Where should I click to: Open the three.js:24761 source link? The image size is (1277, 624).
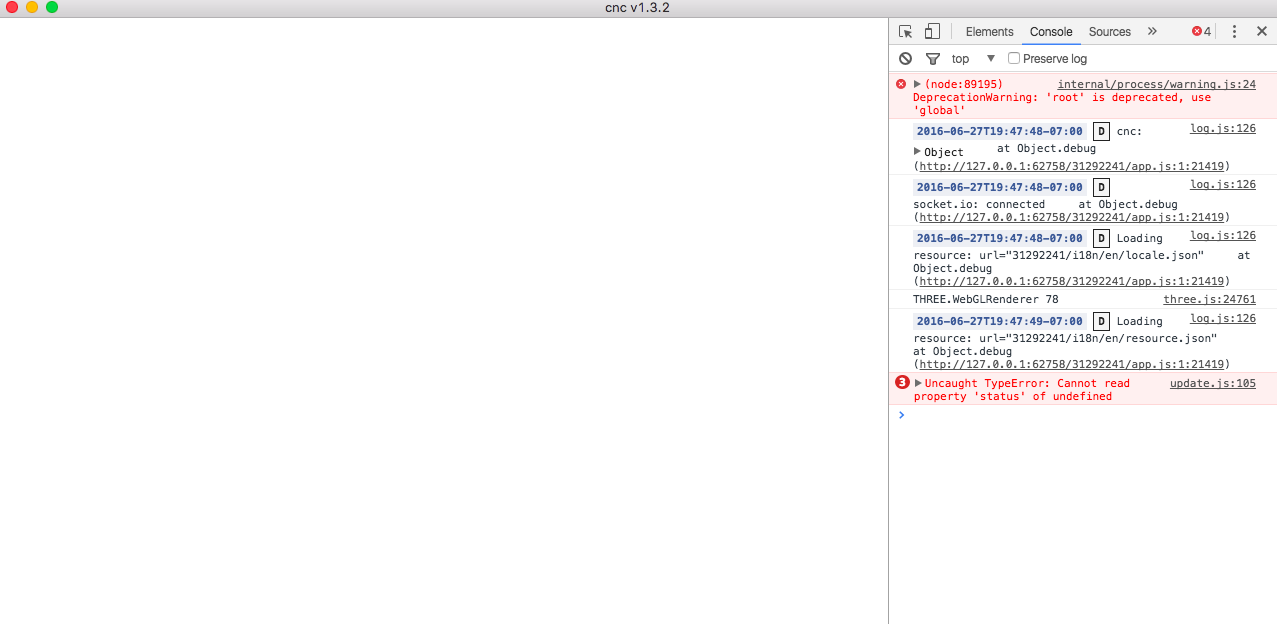(x=1209, y=299)
